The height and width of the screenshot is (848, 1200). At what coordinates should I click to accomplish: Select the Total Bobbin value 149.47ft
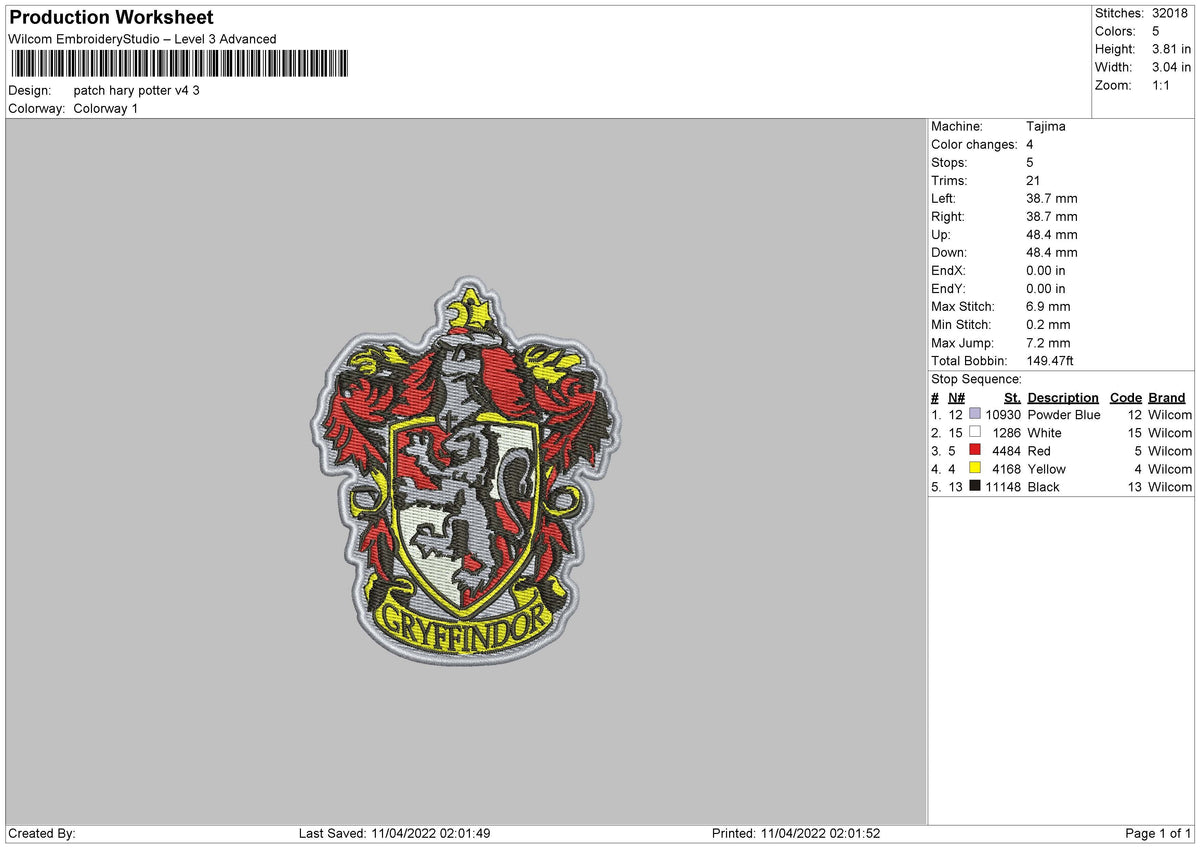[x=1049, y=360]
